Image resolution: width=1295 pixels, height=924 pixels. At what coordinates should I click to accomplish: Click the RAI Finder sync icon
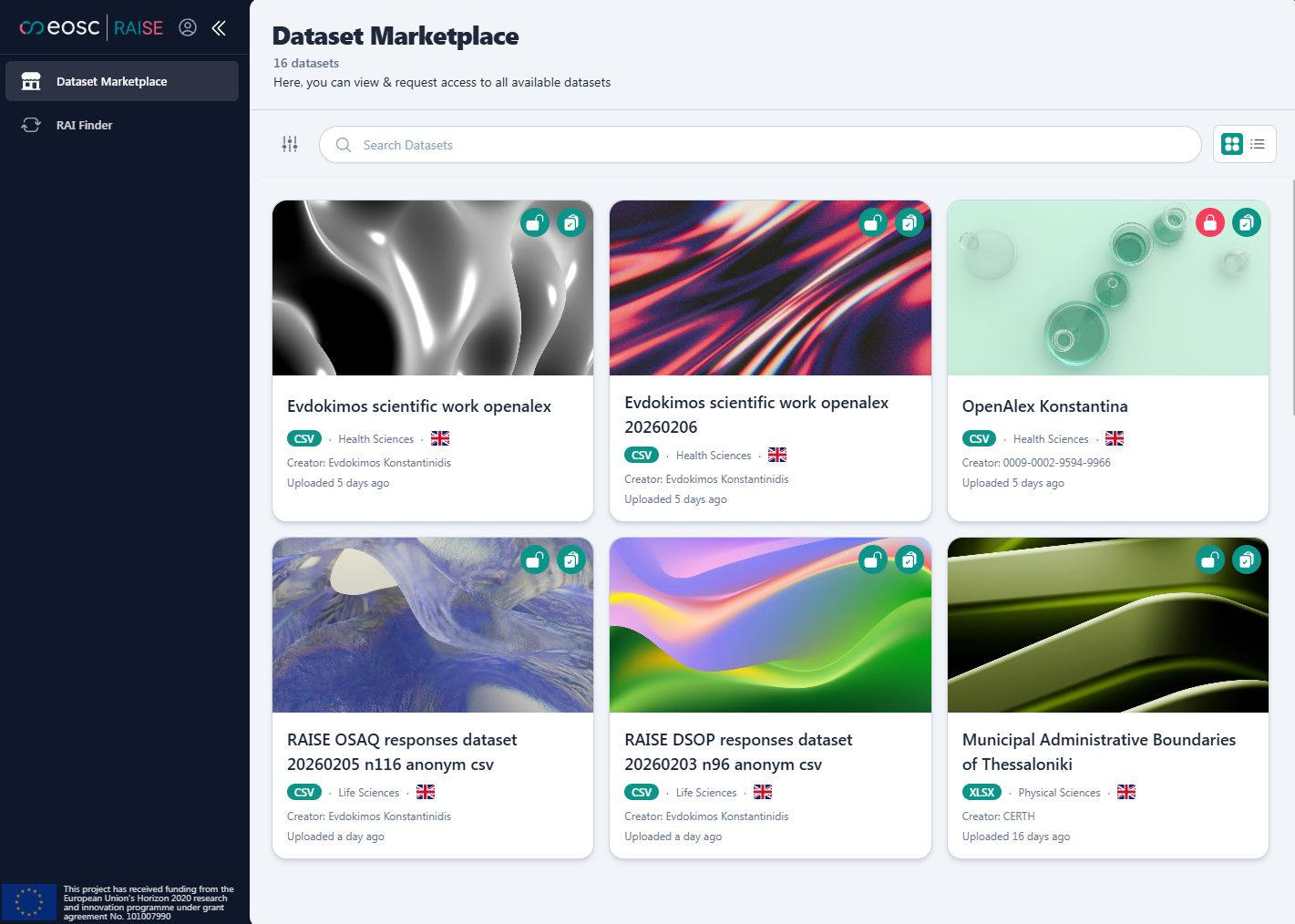[31, 125]
